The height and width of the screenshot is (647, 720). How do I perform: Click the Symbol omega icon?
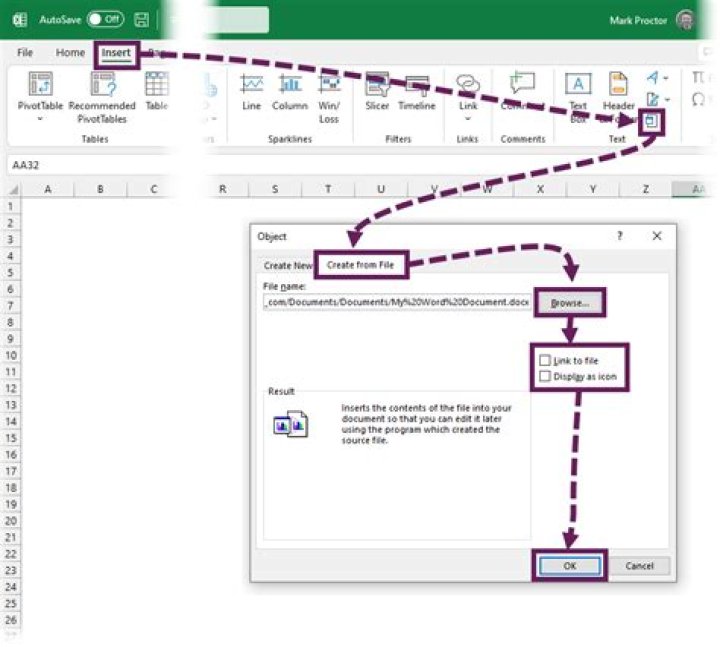point(698,99)
